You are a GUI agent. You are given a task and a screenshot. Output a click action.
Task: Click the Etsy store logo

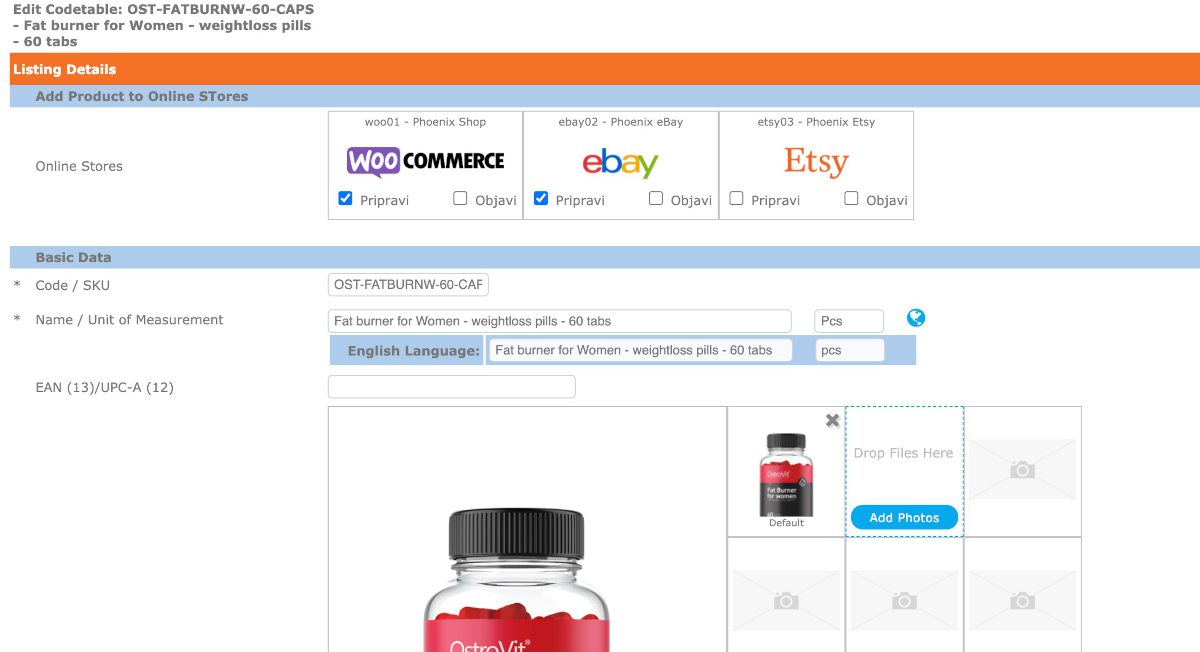coord(816,162)
